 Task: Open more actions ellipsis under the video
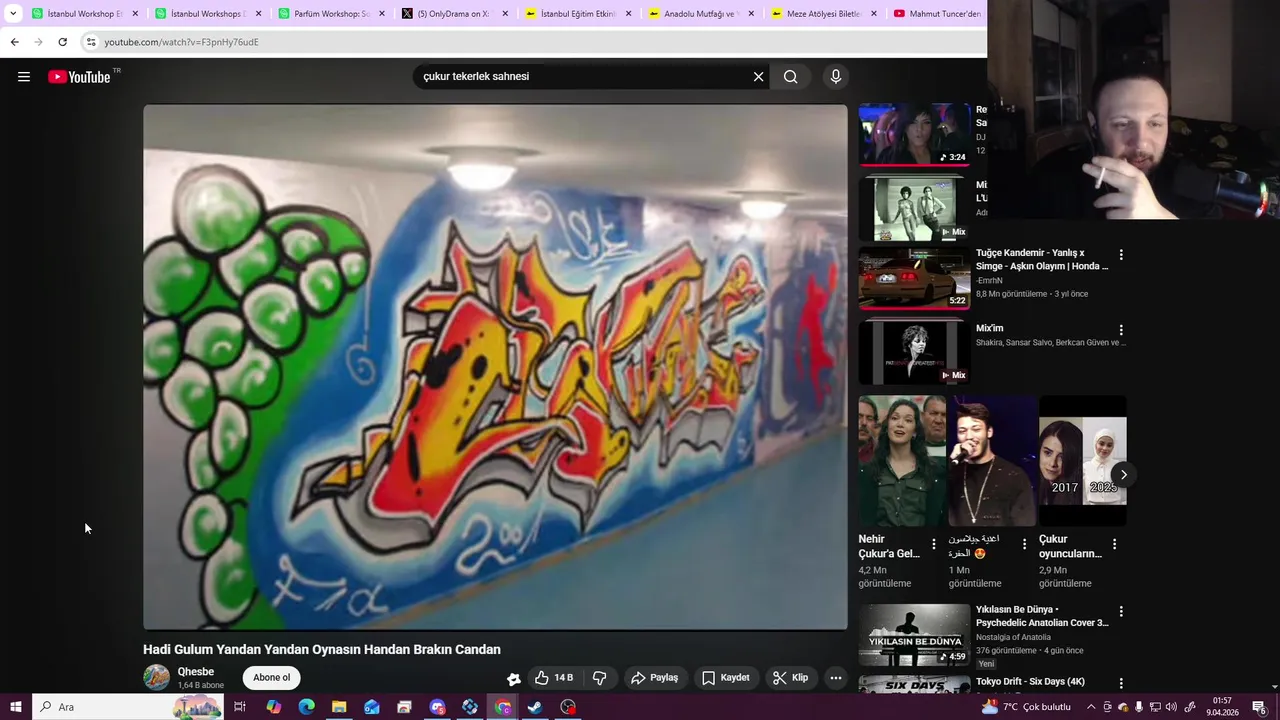tap(836, 678)
